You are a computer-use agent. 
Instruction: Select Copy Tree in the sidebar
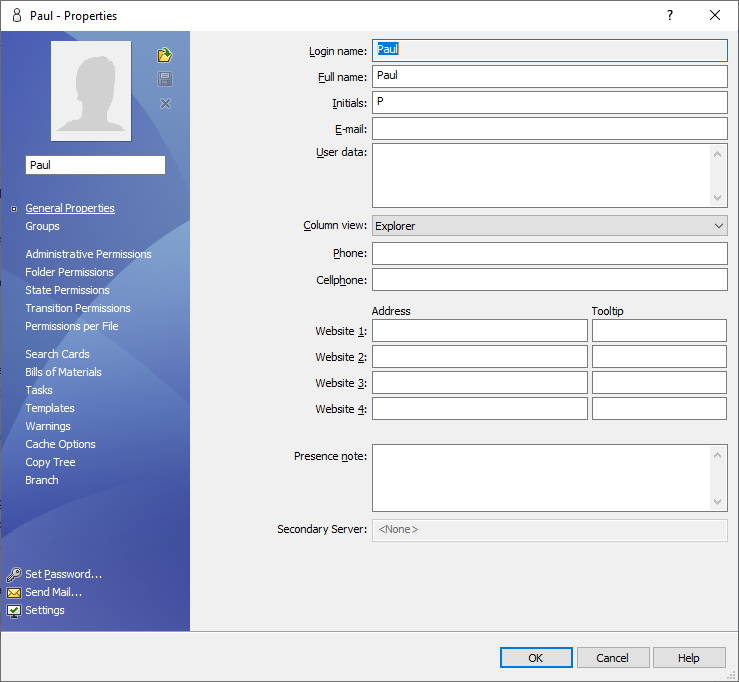[50, 462]
